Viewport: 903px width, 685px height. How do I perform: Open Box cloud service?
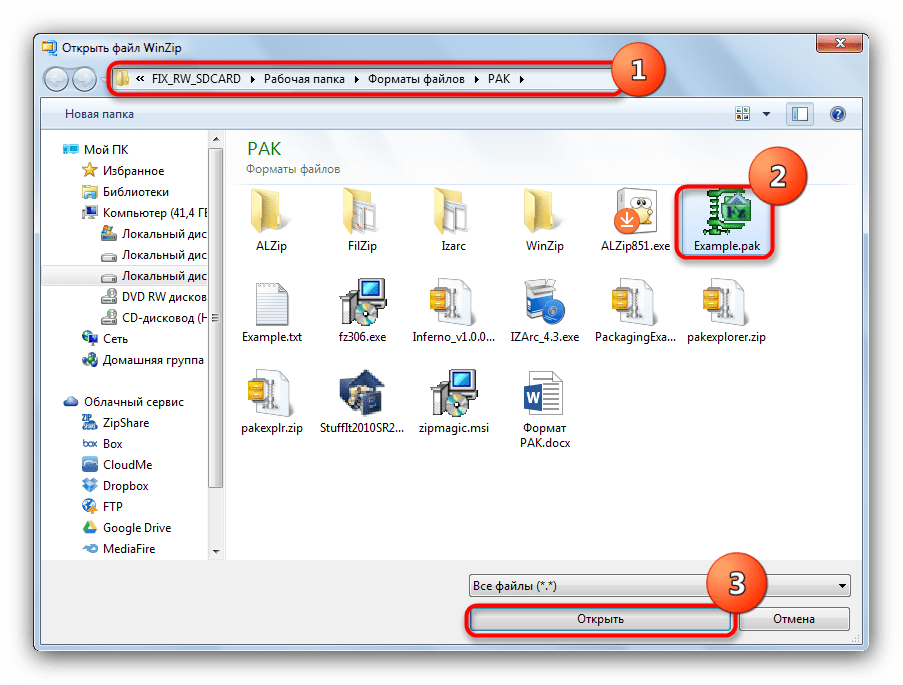tap(102, 444)
